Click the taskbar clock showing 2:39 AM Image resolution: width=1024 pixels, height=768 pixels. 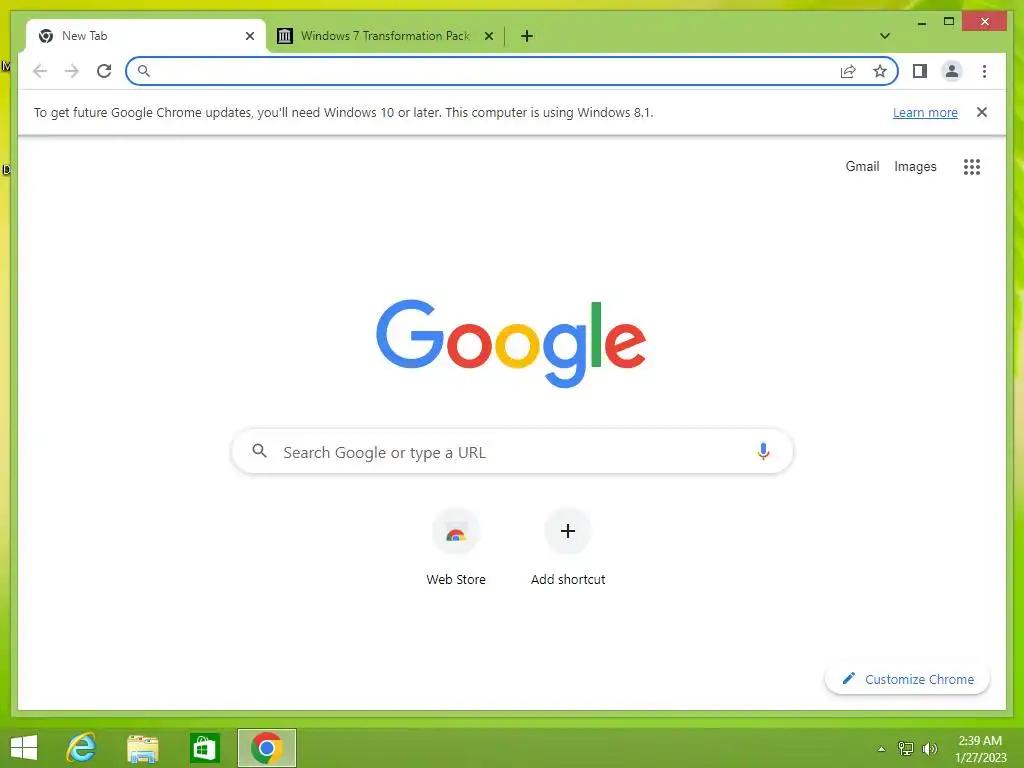pyautogui.click(x=980, y=749)
